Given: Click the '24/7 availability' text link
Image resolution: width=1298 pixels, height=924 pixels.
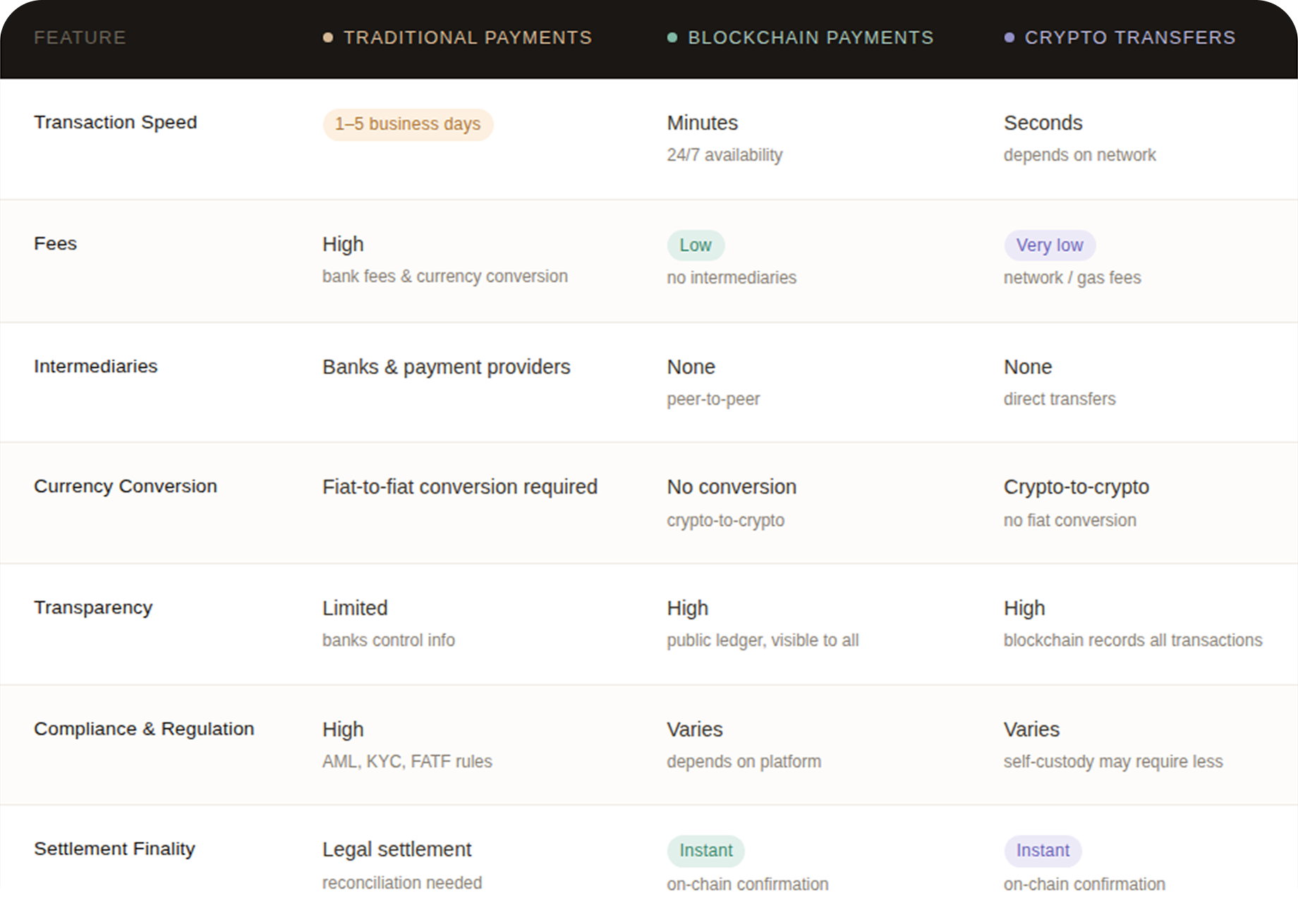Looking at the screenshot, I should pyautogui.click(x=724, y=154).
